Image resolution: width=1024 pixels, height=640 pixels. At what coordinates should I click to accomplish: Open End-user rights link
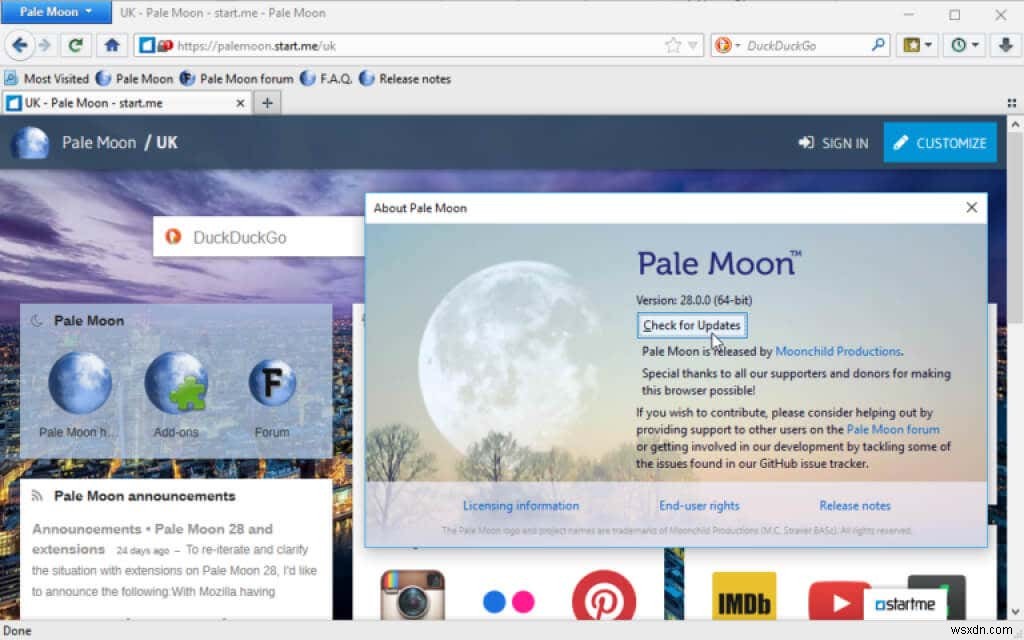click(699, 505)
